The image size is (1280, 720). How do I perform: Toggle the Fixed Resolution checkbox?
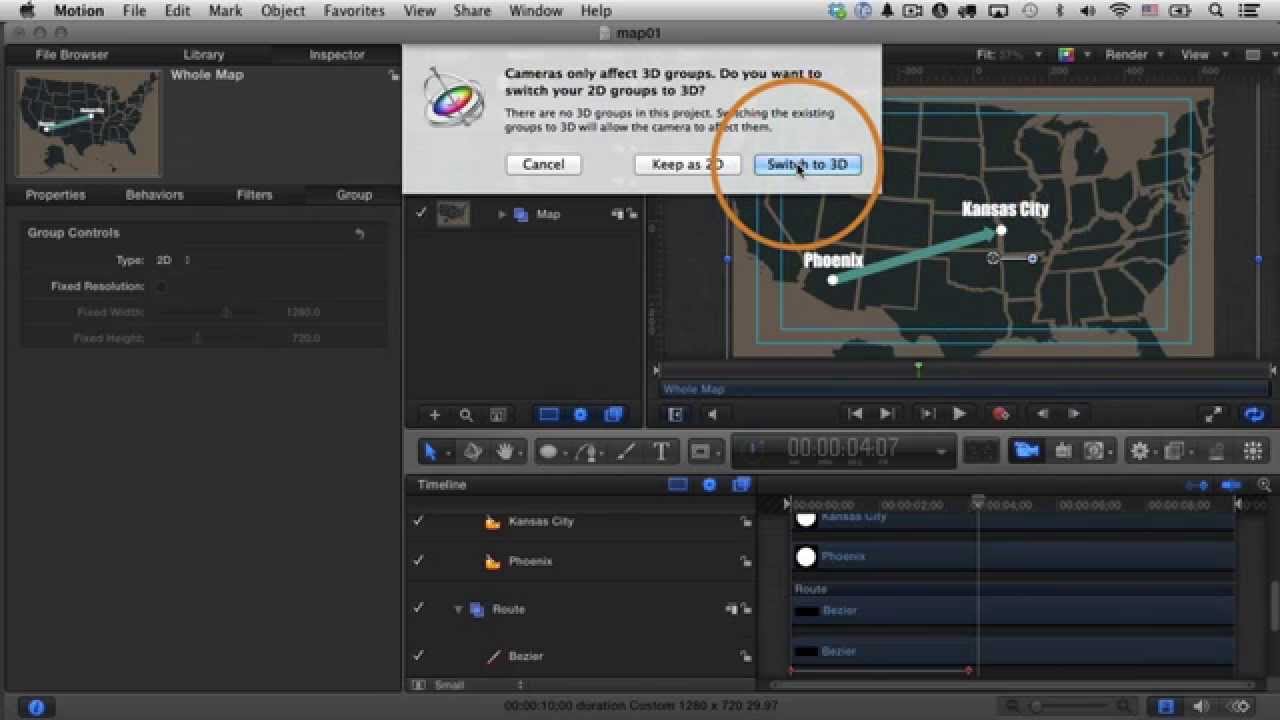pos(160,286)
